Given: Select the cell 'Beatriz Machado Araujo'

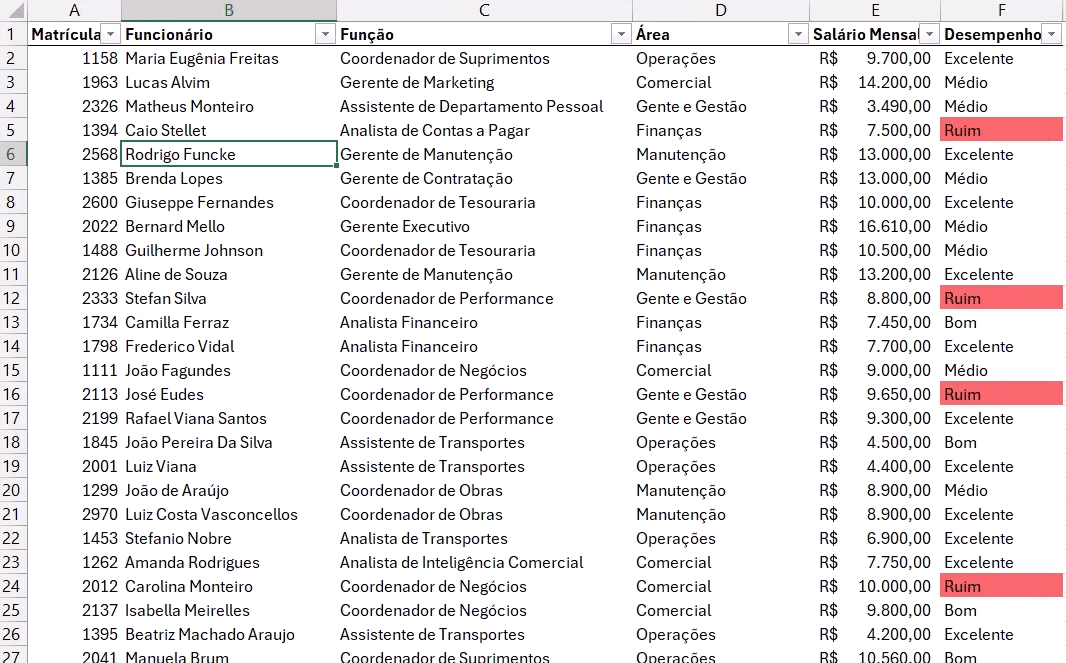Looking at the screenshot, I should (x=229, y=634).
